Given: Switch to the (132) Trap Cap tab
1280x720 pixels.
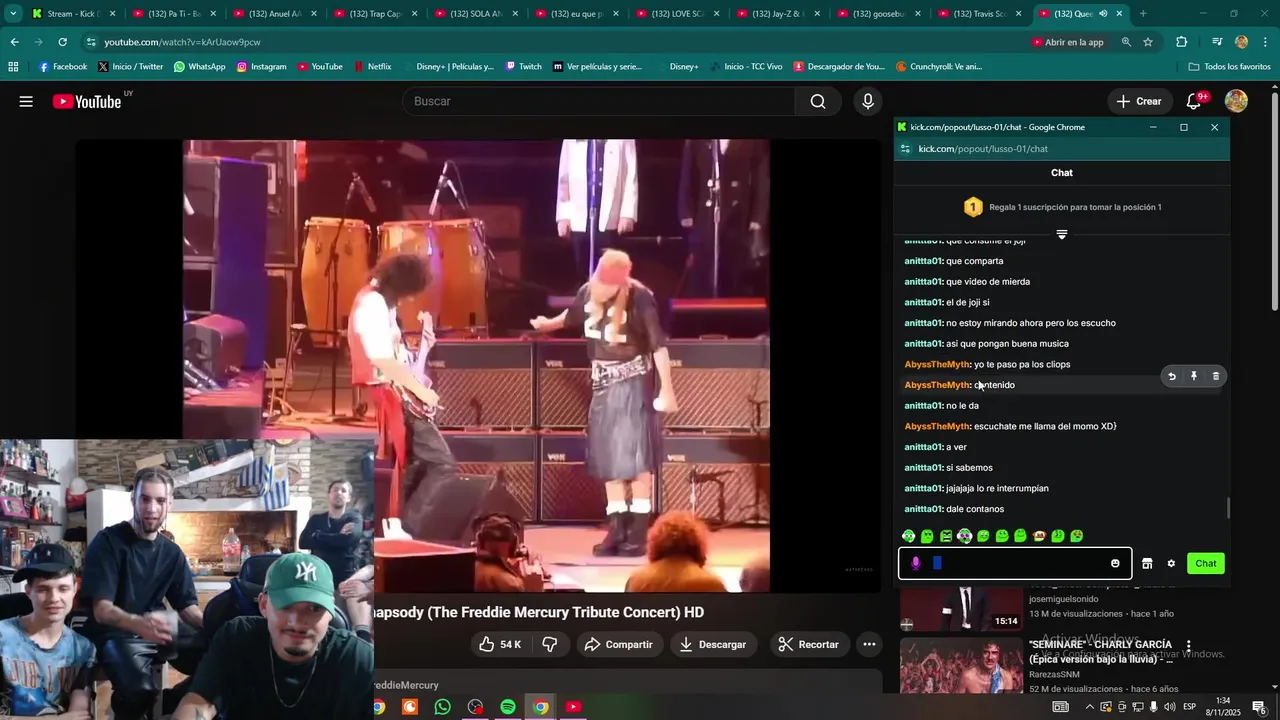Looking at the screenshot, I should (x=375, y=14).
